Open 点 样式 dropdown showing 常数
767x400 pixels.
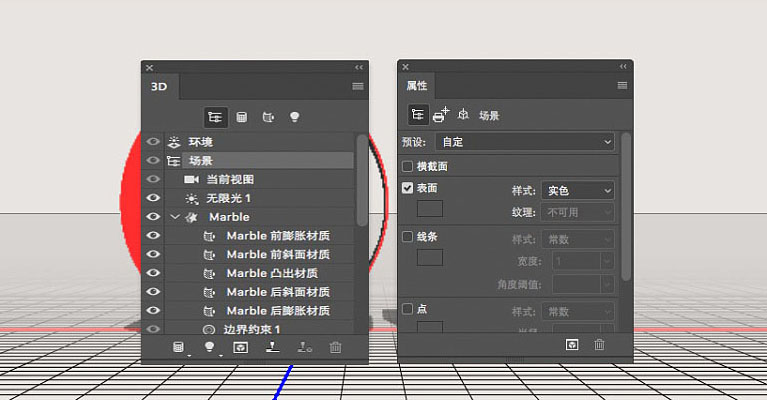pos(578,311)
